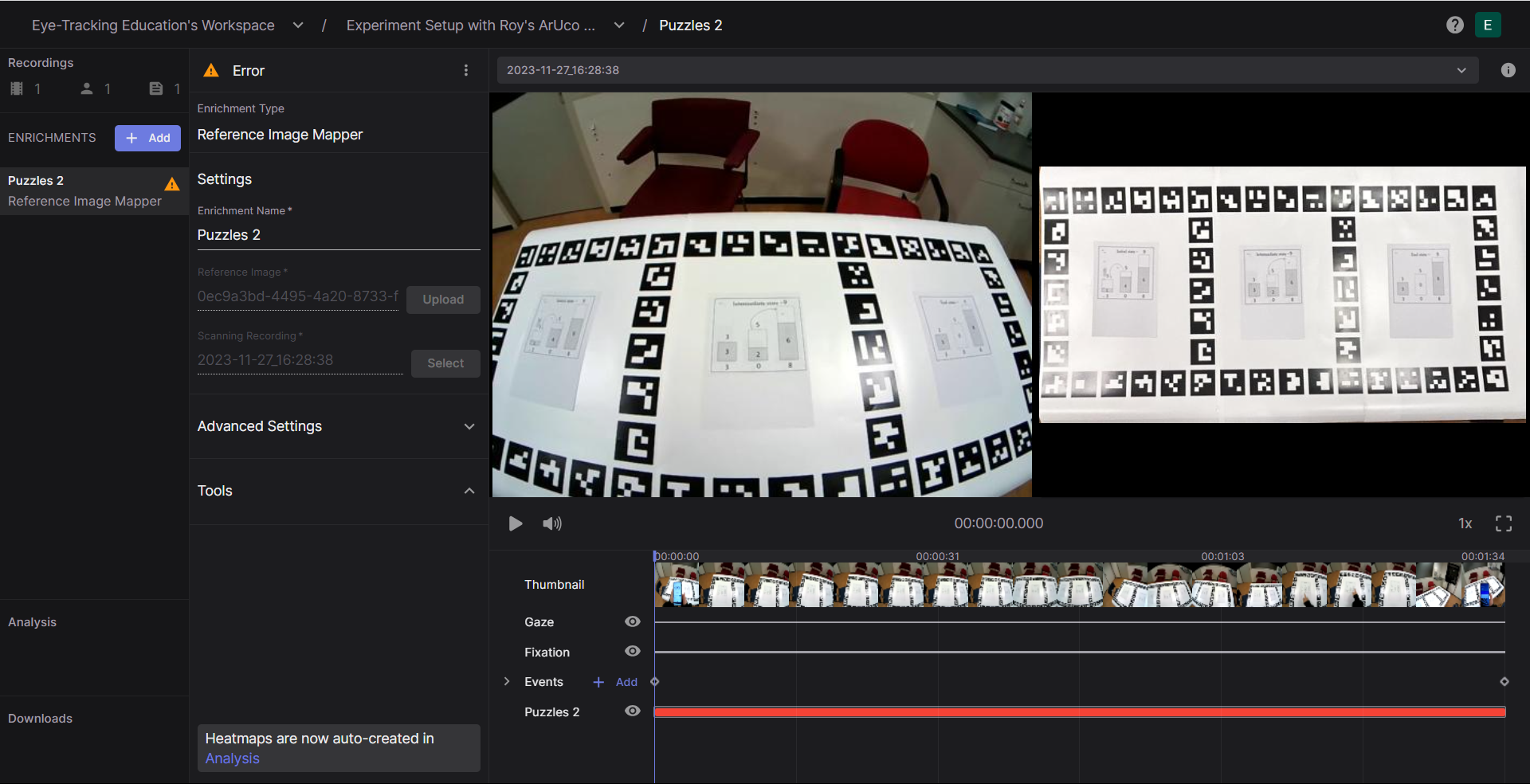Screen dimensions: 1530x784
Task: Click the Scanning Recording field
Action: click(x=300, y=360)
